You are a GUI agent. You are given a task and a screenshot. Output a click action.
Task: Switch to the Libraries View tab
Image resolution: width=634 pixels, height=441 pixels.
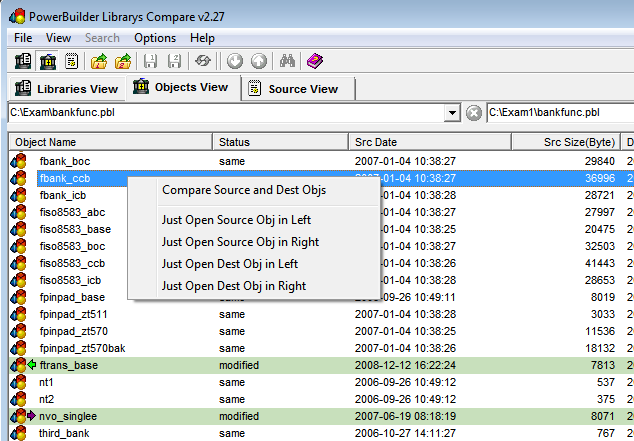tap(67, 89)
